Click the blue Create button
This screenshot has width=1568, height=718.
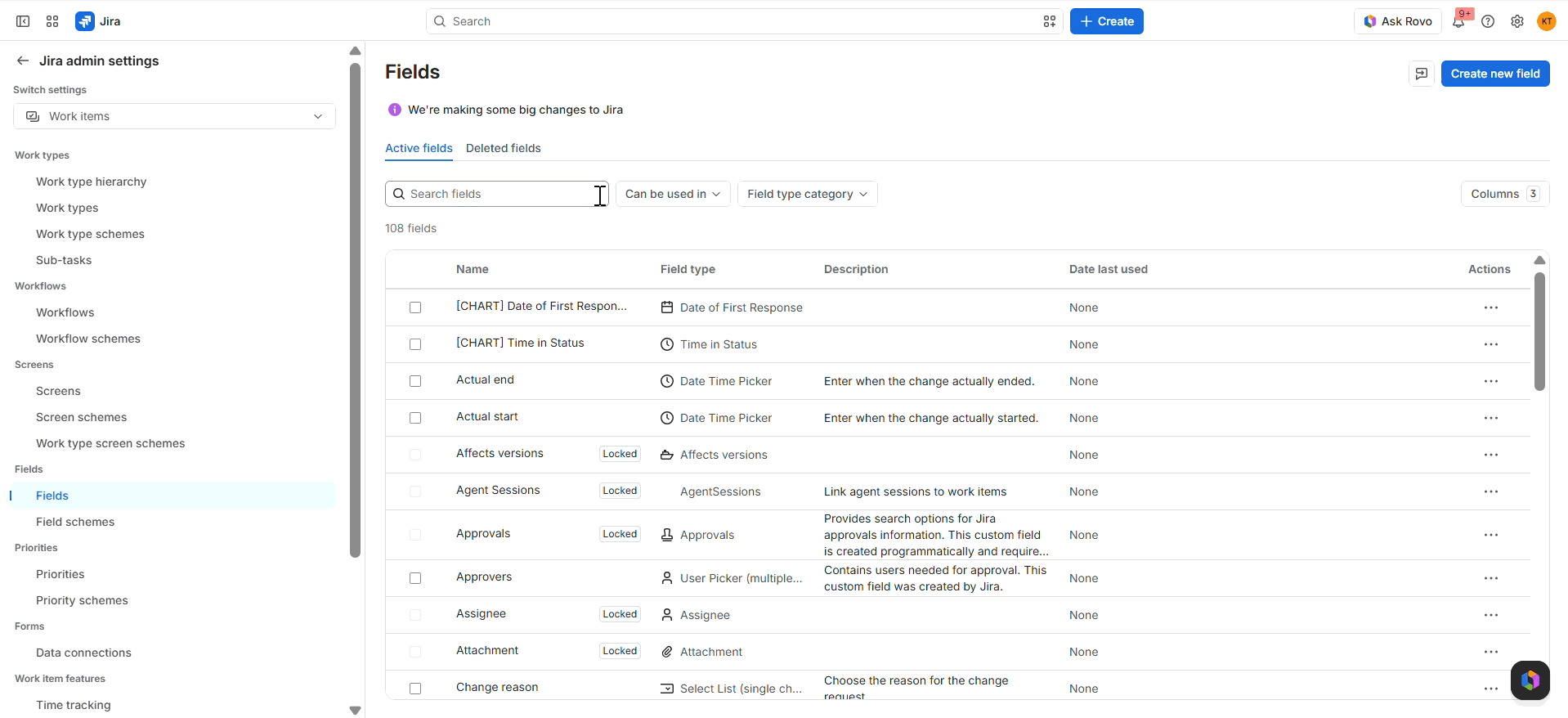pos(1107,21)
